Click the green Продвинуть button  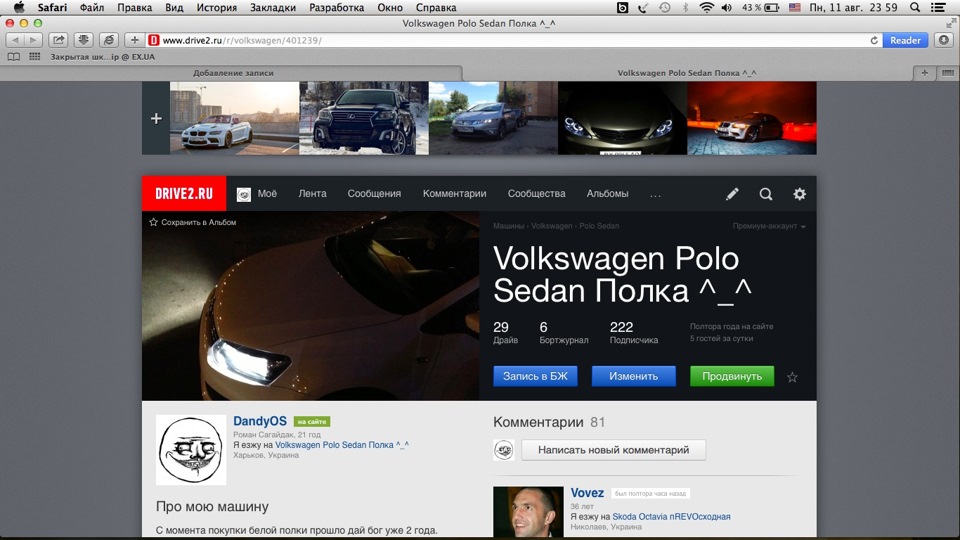tap(732, 376)
